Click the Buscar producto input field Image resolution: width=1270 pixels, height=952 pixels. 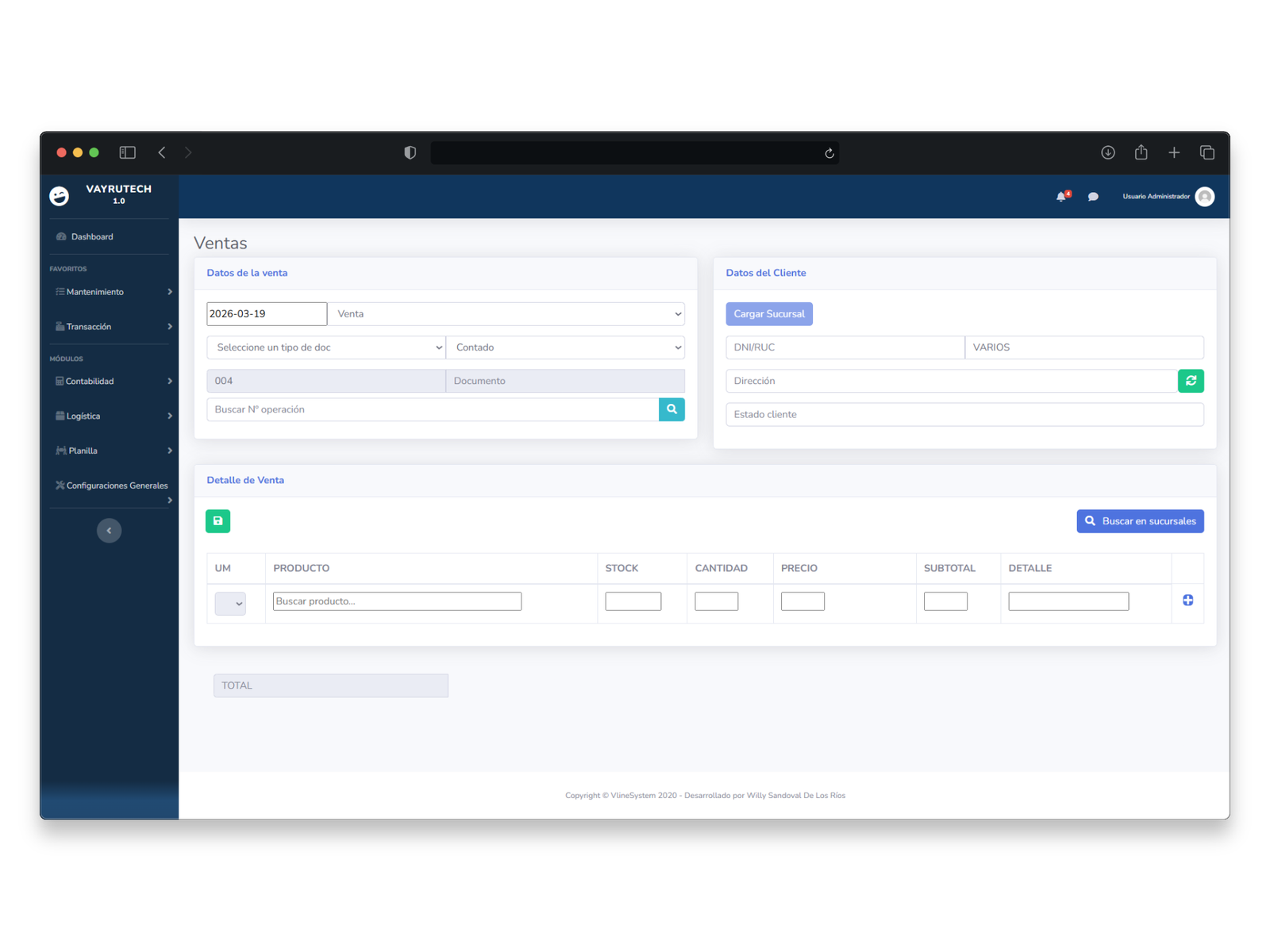point(397,601)
